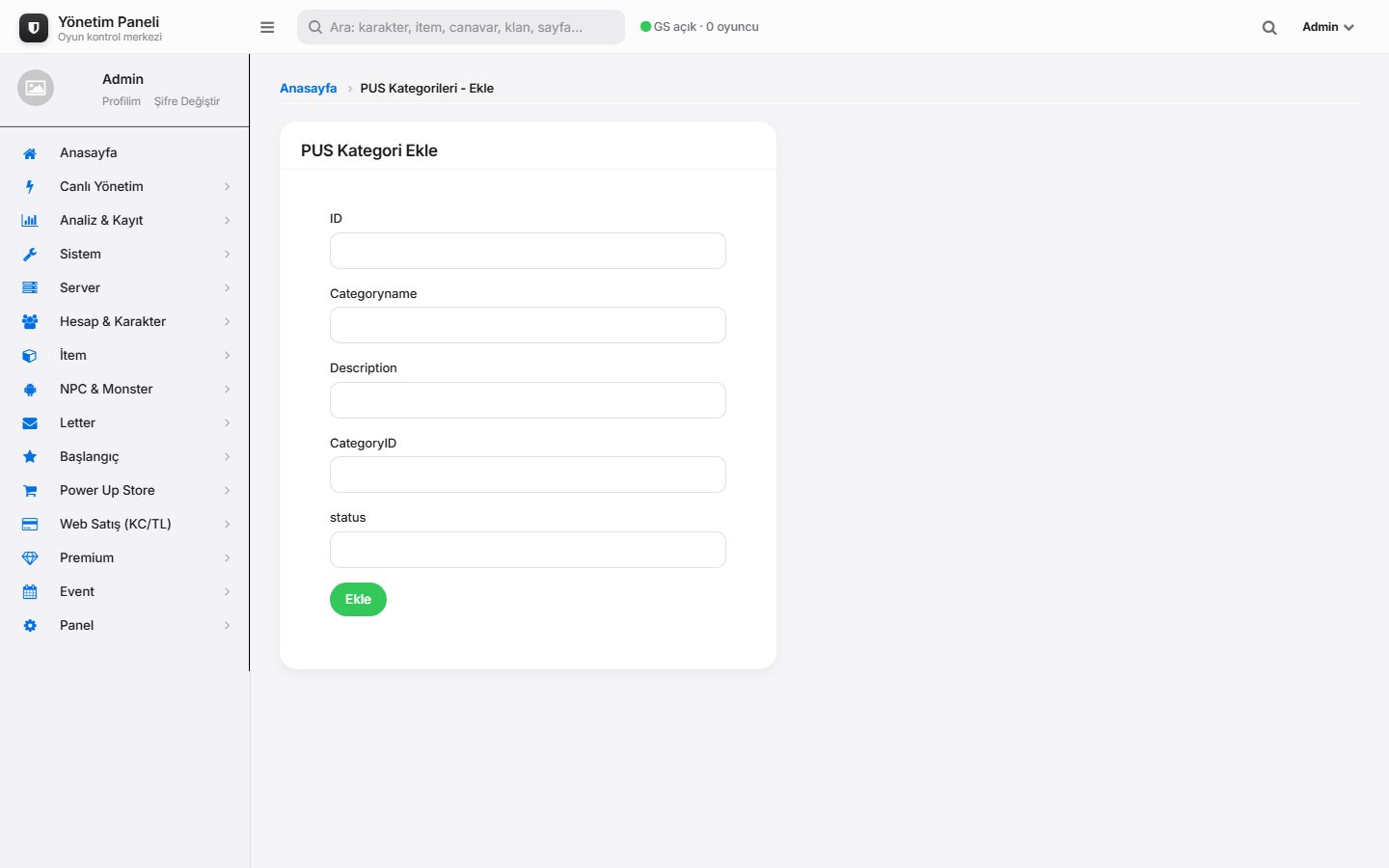Focus the ID input field
The image size is (1389, 868).
pyautogui.click(x=528, y=251)
